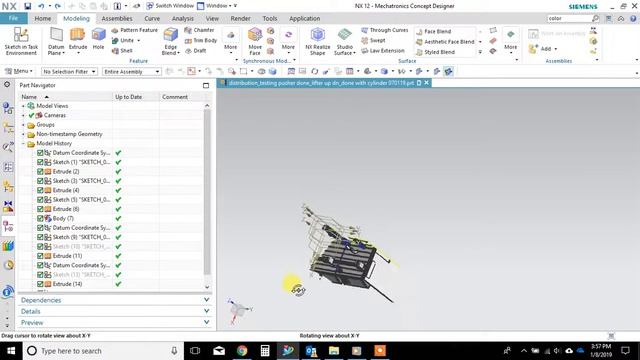
Task: Open File Explorer from taskbar
Action: 334,351
